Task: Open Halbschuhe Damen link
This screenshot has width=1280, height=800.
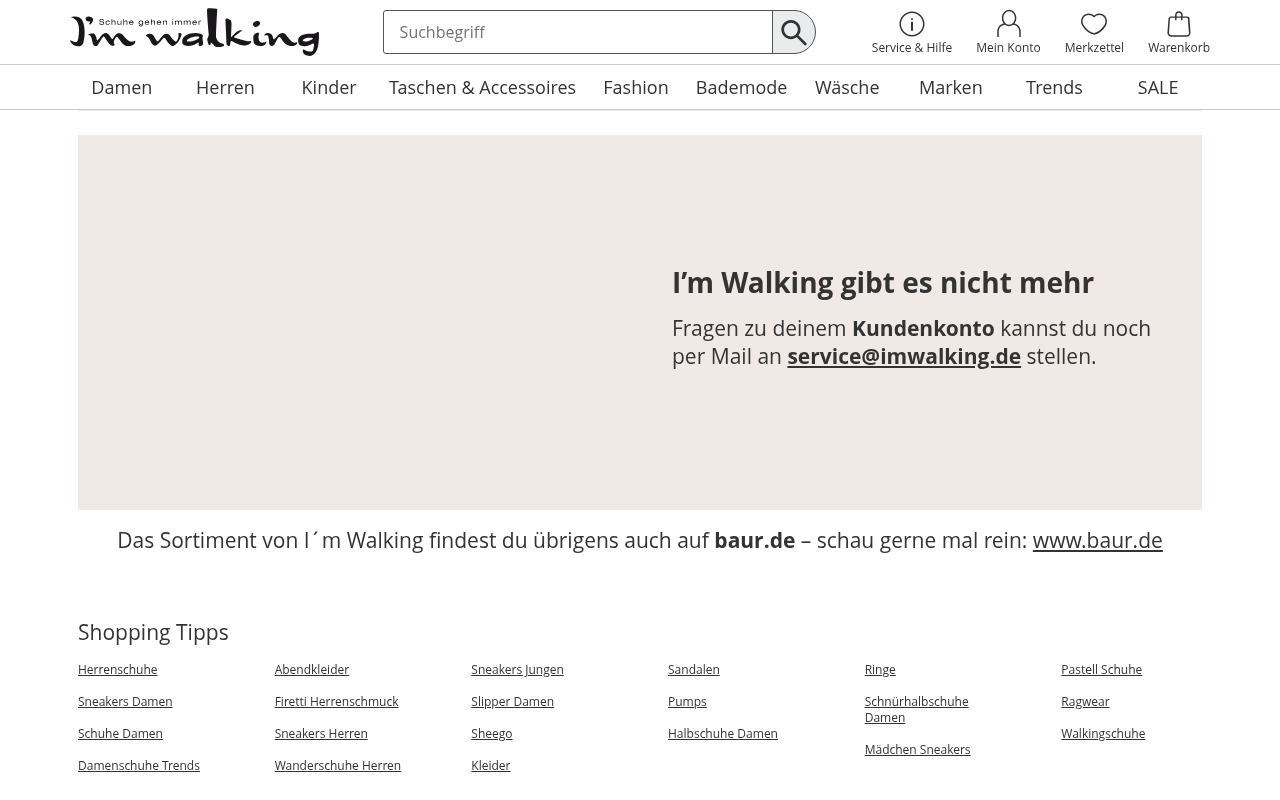Action: coord(723,734)
